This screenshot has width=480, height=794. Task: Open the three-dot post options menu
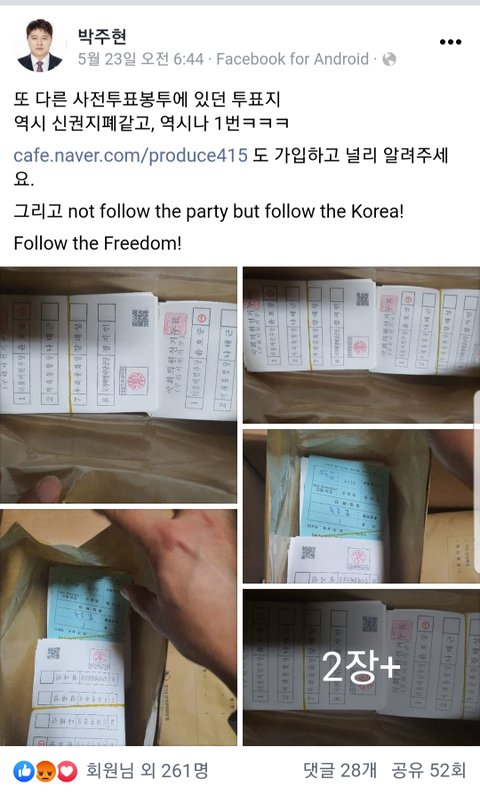(450, 42)
